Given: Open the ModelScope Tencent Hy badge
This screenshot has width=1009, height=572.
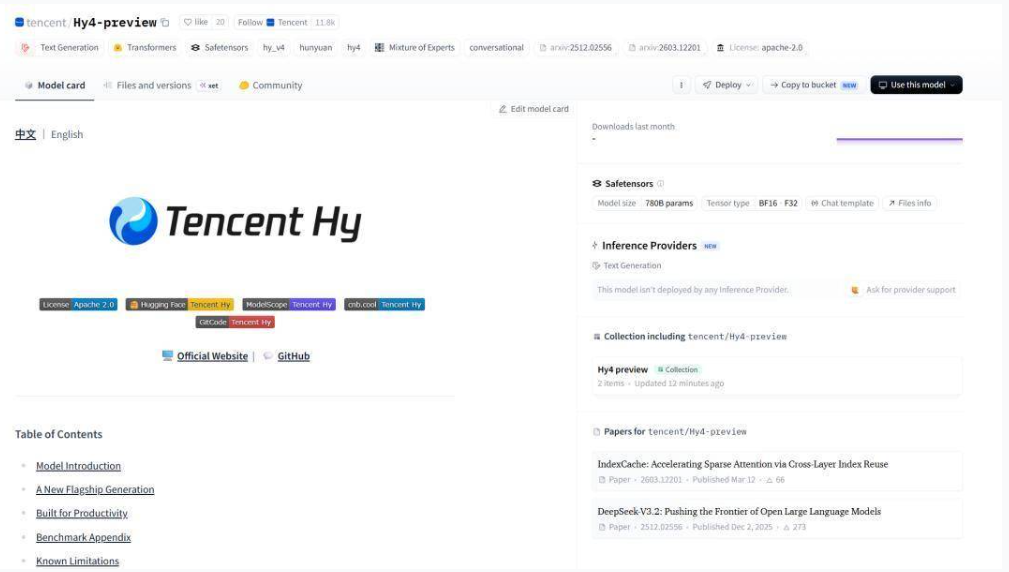Looking at the screenshot, I should point(289,304).
